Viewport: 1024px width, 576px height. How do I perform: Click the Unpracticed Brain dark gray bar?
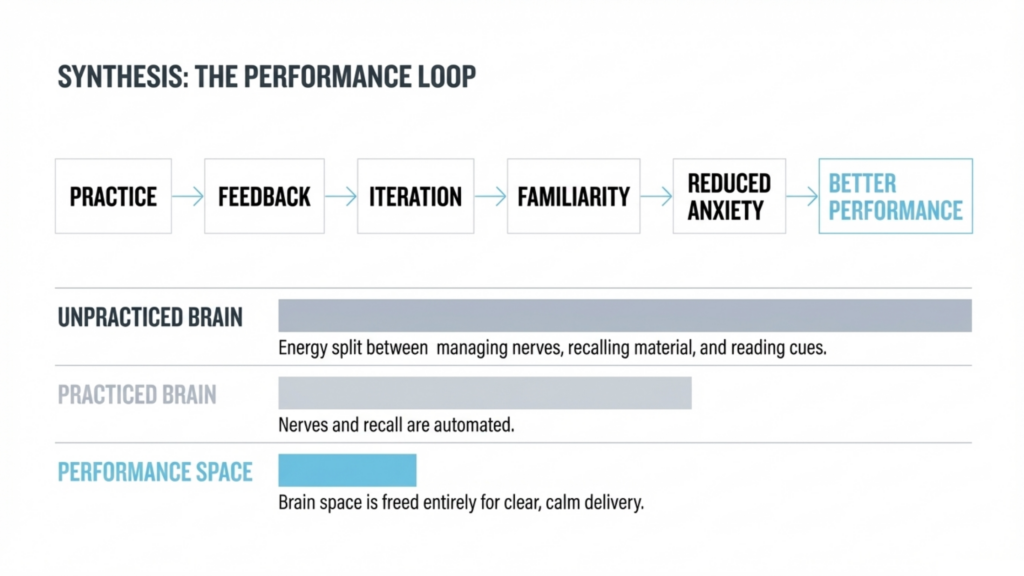pos(625,316)
